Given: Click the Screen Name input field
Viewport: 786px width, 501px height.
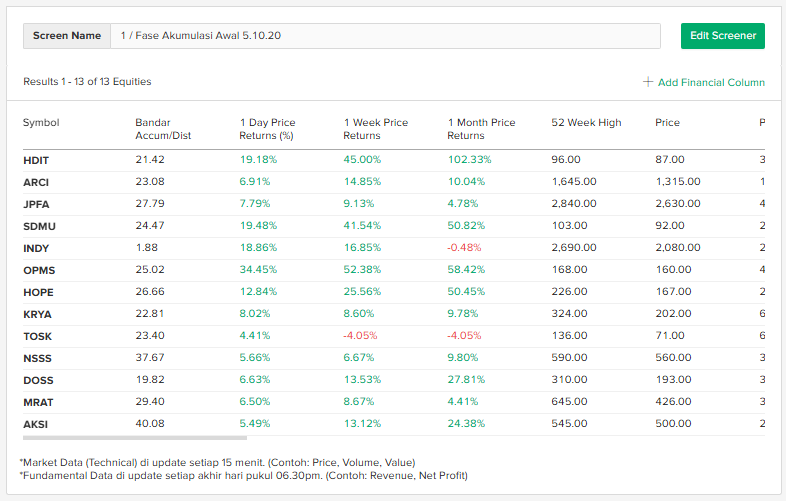Looking at the screenshot, I should tap(385, 36).
